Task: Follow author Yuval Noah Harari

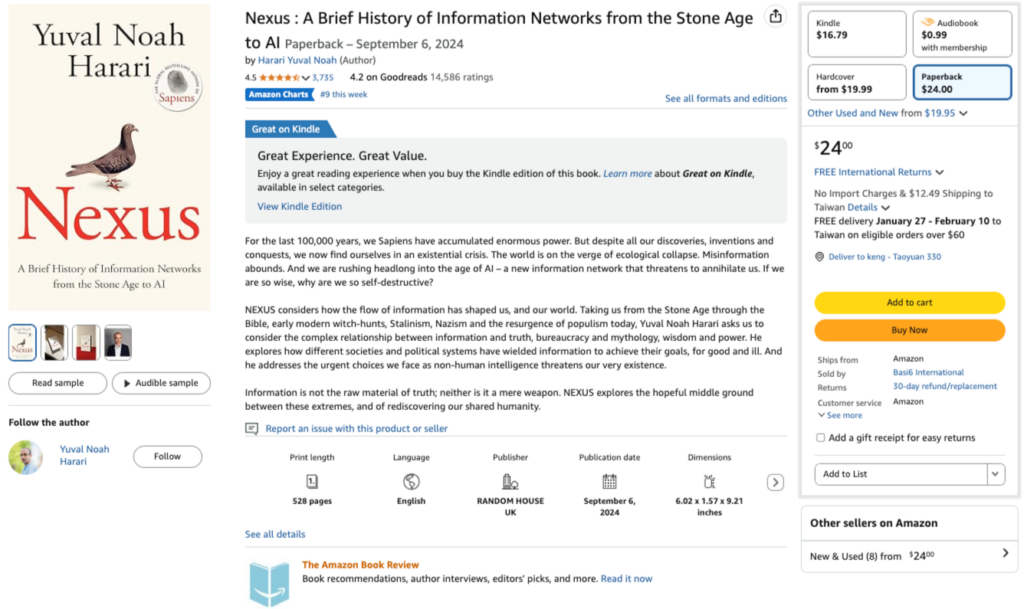Action: click(x=167, y=457)
